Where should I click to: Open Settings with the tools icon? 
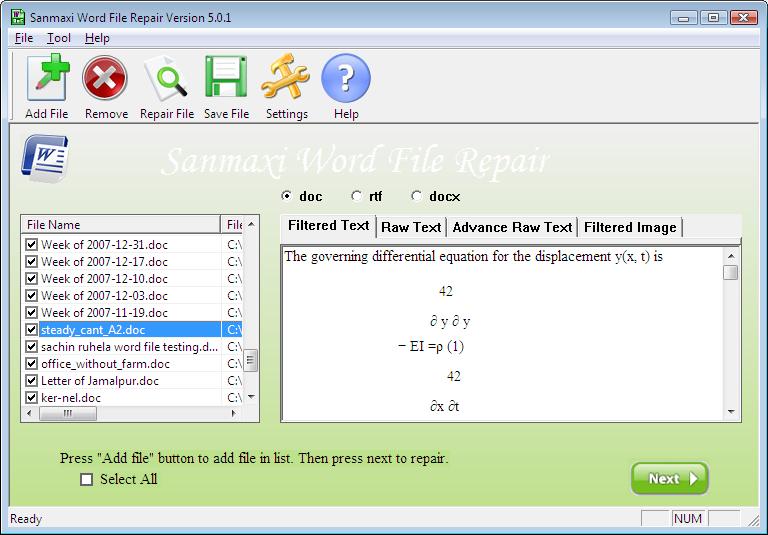pyautogui.click(x=286, y=77)
